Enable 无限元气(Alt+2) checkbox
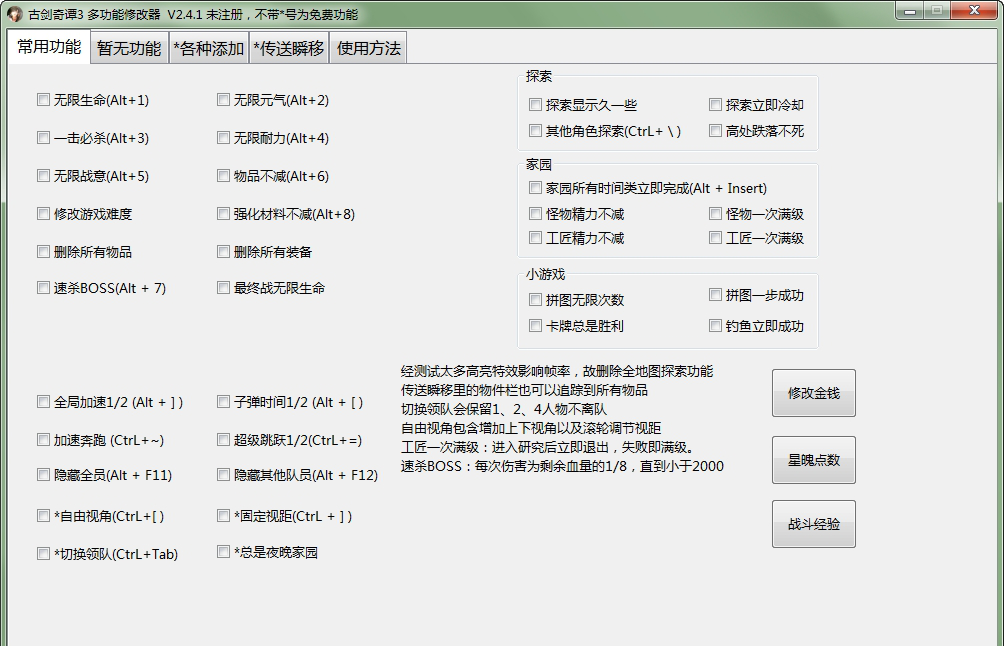Screen dimensions: 1004x671 (223, 100)
